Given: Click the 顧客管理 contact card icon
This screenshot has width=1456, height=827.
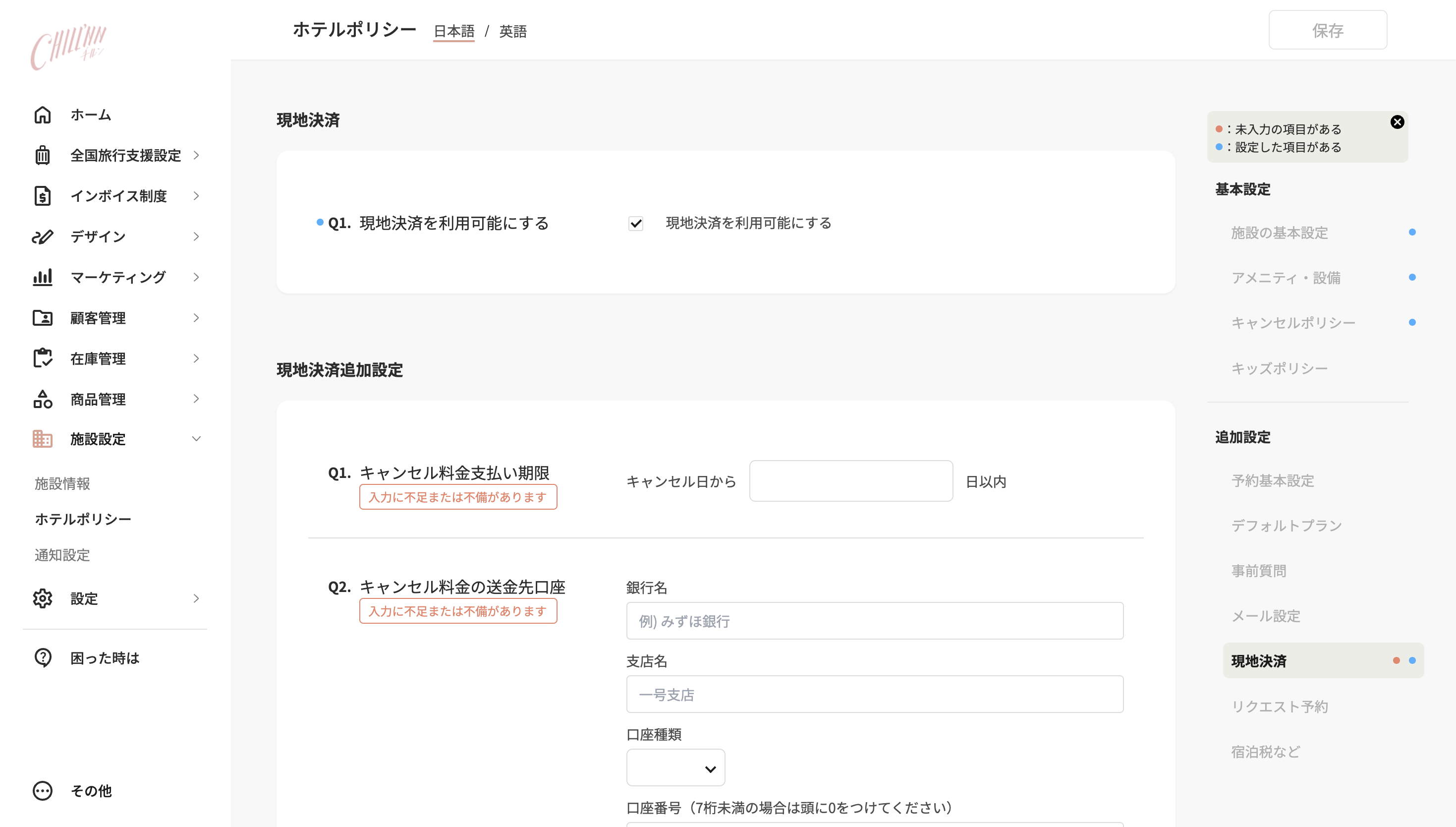Looking at the screenshot, I should pyautogui.click(x=43, y=318).
